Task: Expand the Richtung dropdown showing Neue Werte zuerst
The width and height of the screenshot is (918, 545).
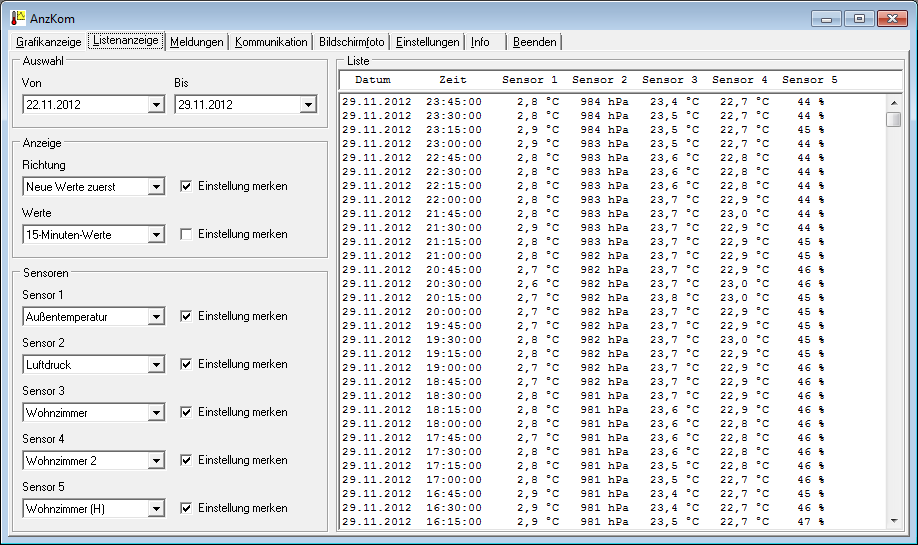Action: 155,186
